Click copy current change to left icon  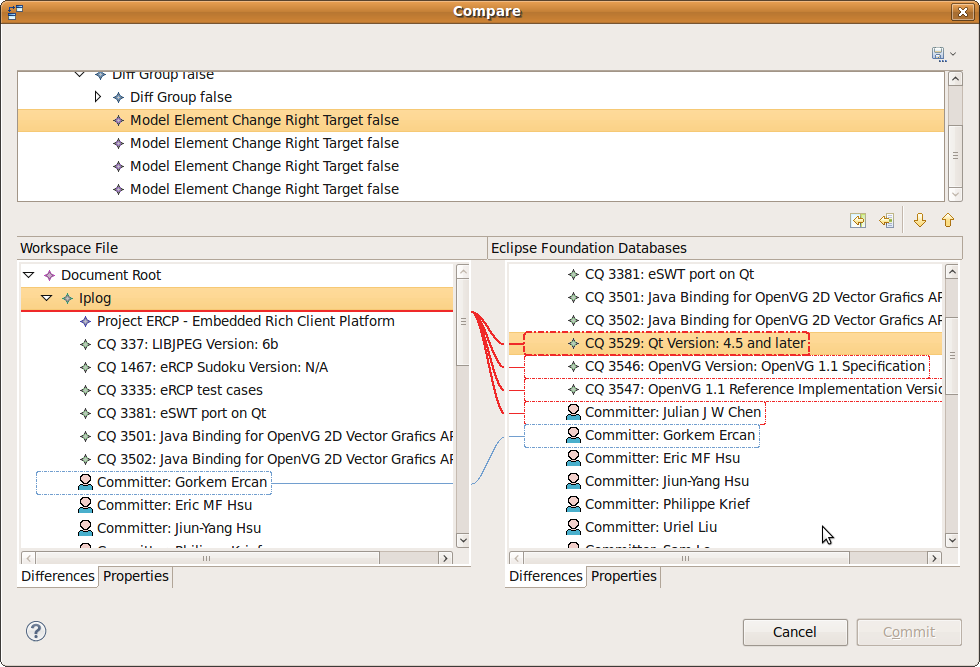coord(886,220)
